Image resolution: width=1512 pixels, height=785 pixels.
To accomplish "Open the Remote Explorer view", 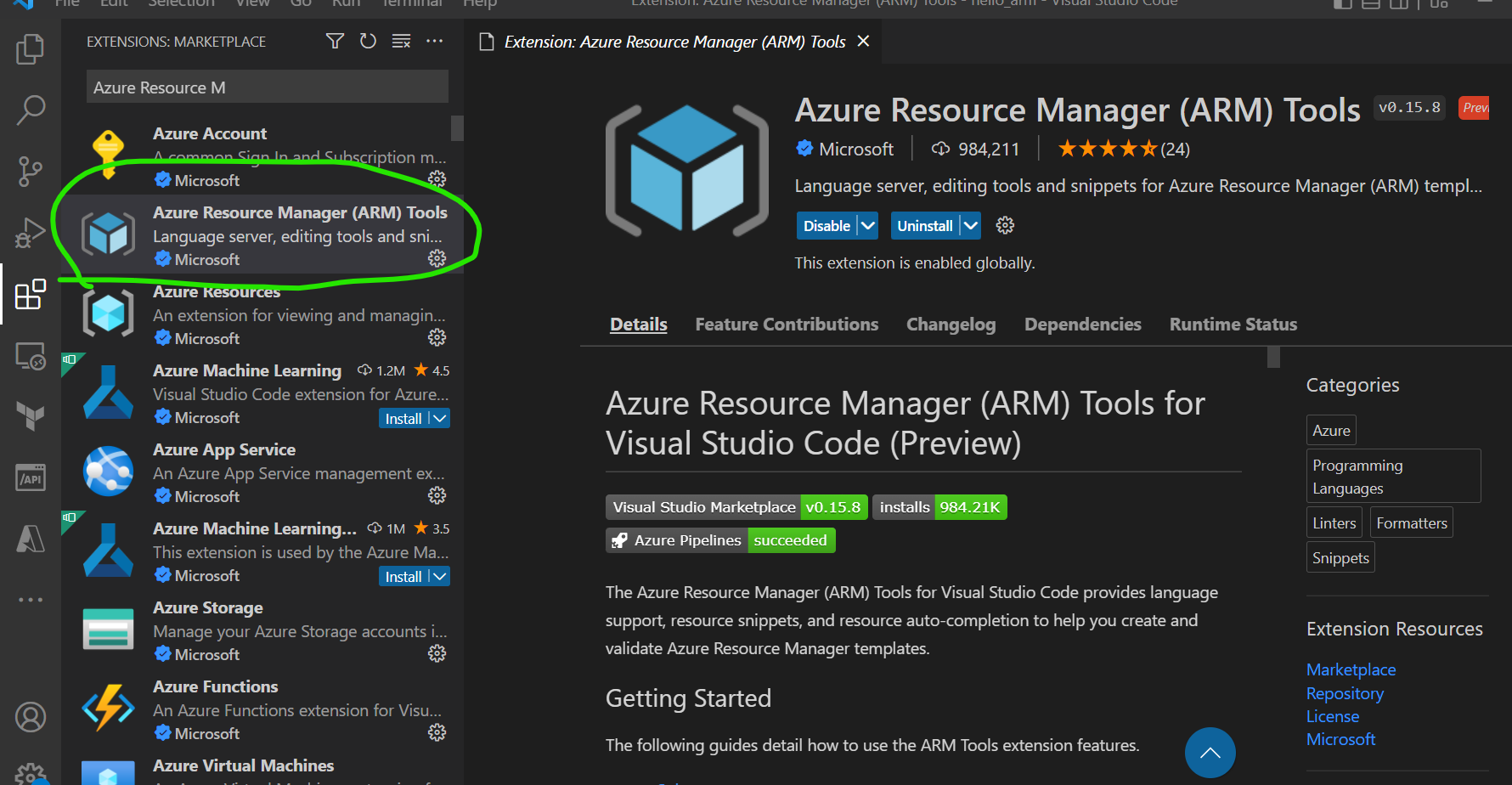I will [x=31, y=356].
